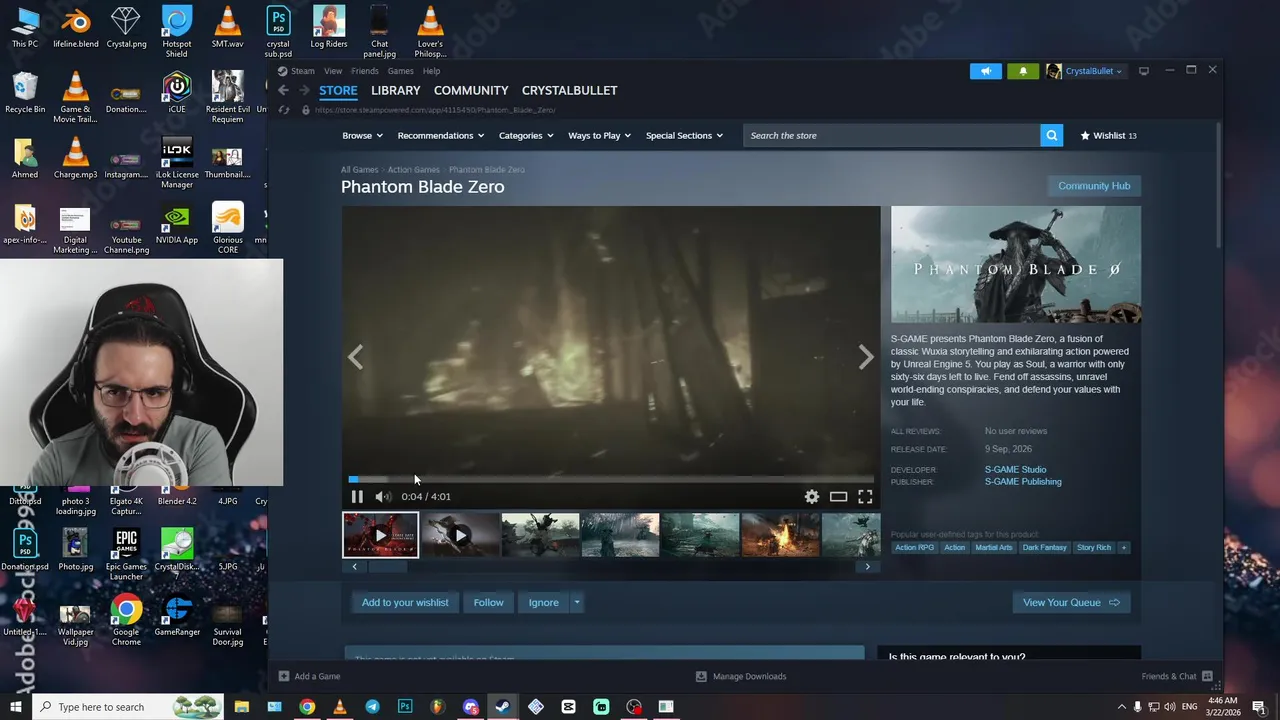Open Photoshop from the taskbar

pos(405,707)
